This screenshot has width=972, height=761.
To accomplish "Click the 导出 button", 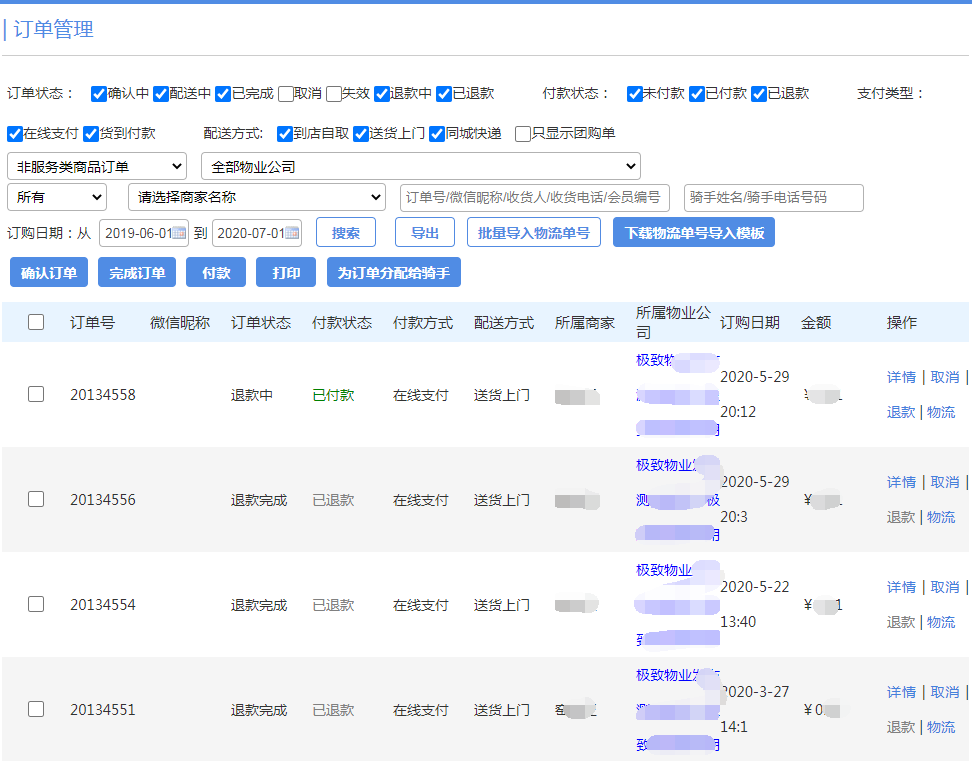I will pyautogui.click(x=425, y=232).
